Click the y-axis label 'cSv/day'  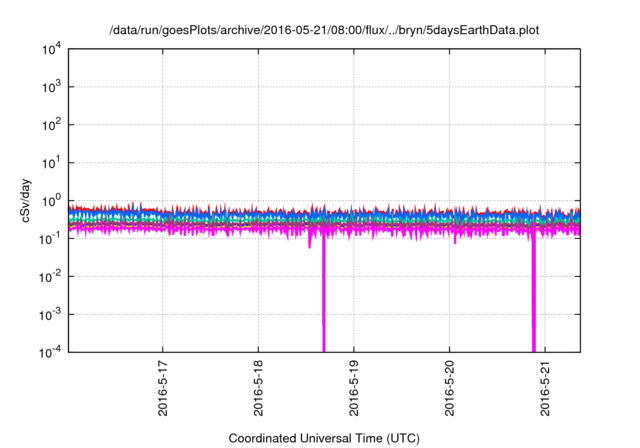[26, 200]
